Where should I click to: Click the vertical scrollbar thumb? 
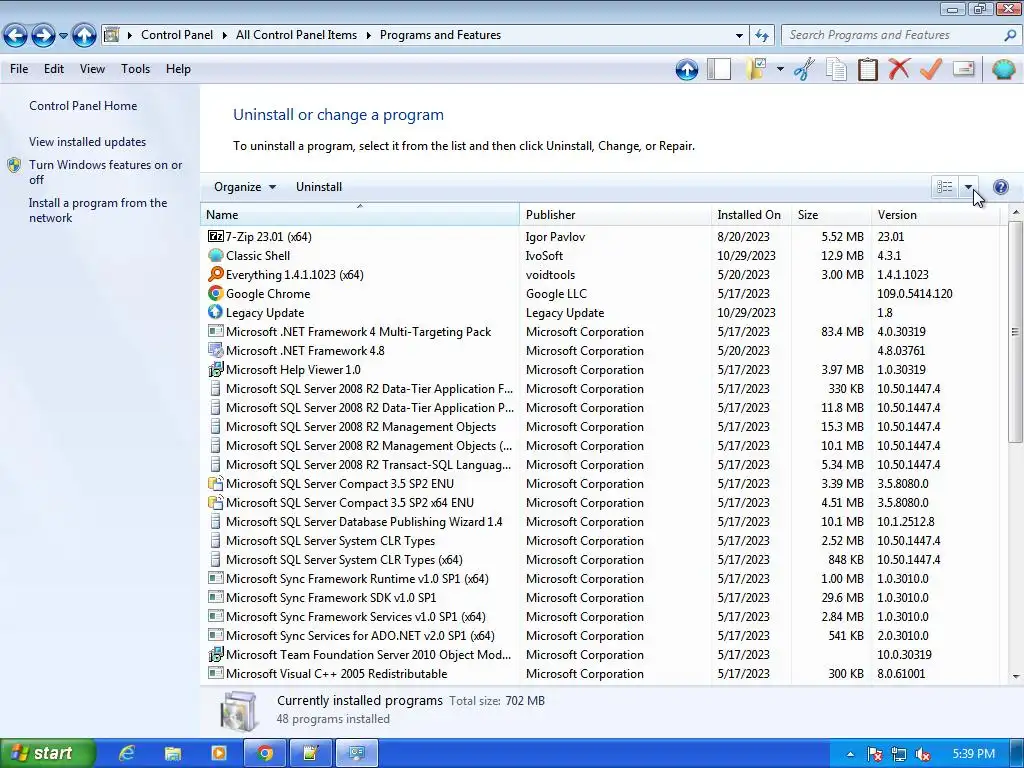click(1016, 332)
